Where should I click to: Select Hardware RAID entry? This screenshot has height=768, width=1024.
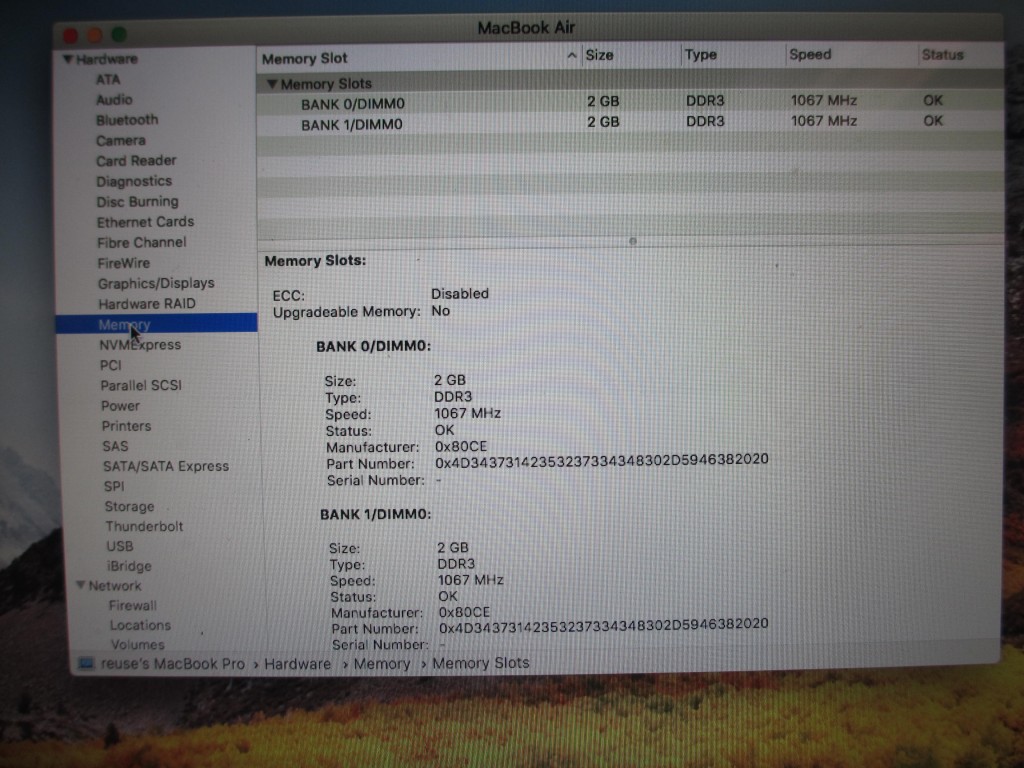tap(147, 304)
